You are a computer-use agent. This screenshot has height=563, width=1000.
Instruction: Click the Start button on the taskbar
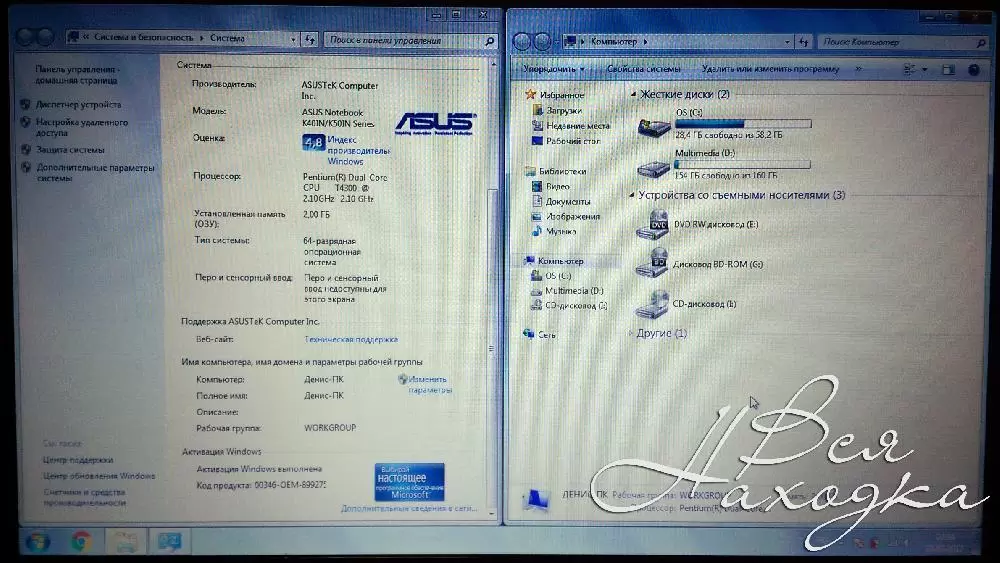tap(37, 542)
